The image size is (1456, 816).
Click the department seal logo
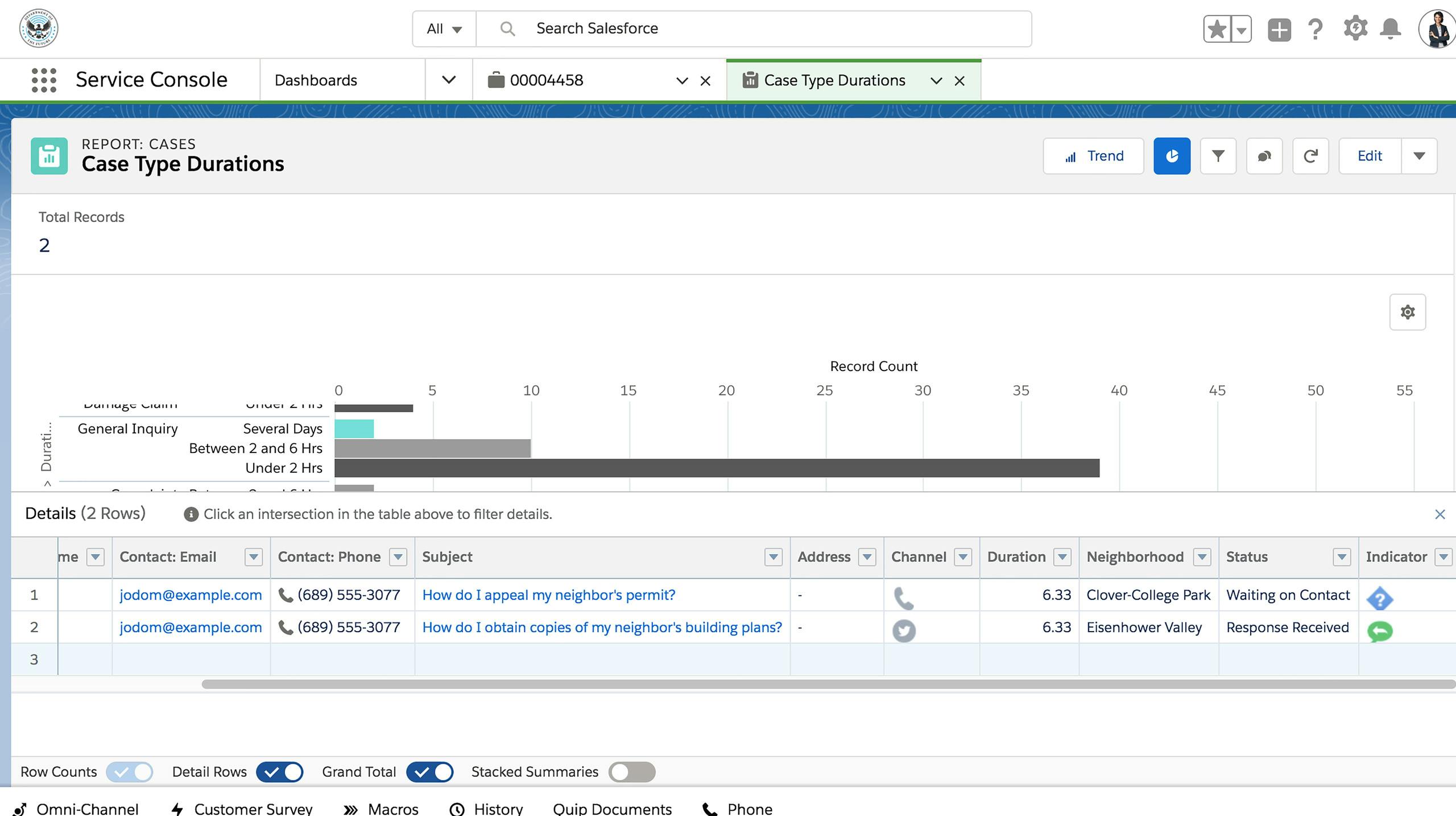pyautogui.click(x=39, y=28)
